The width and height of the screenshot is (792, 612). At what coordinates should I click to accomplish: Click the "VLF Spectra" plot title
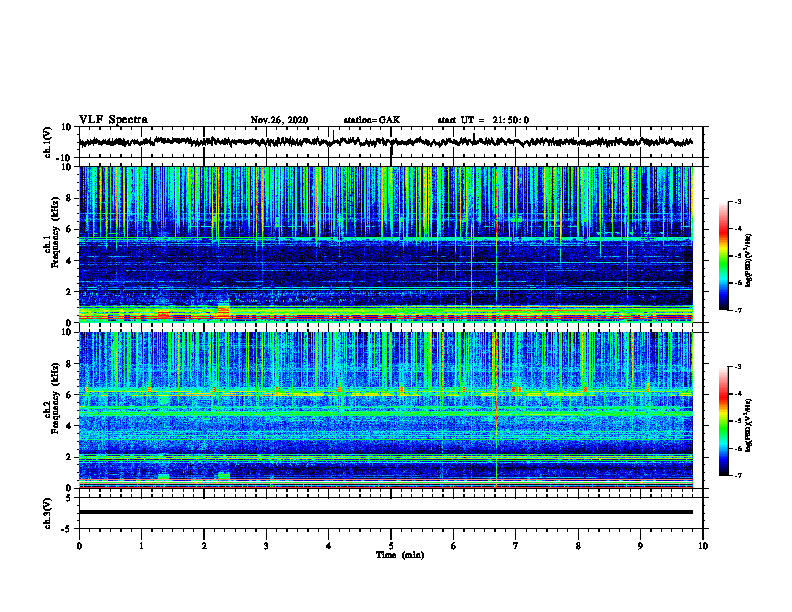[113, 119]
